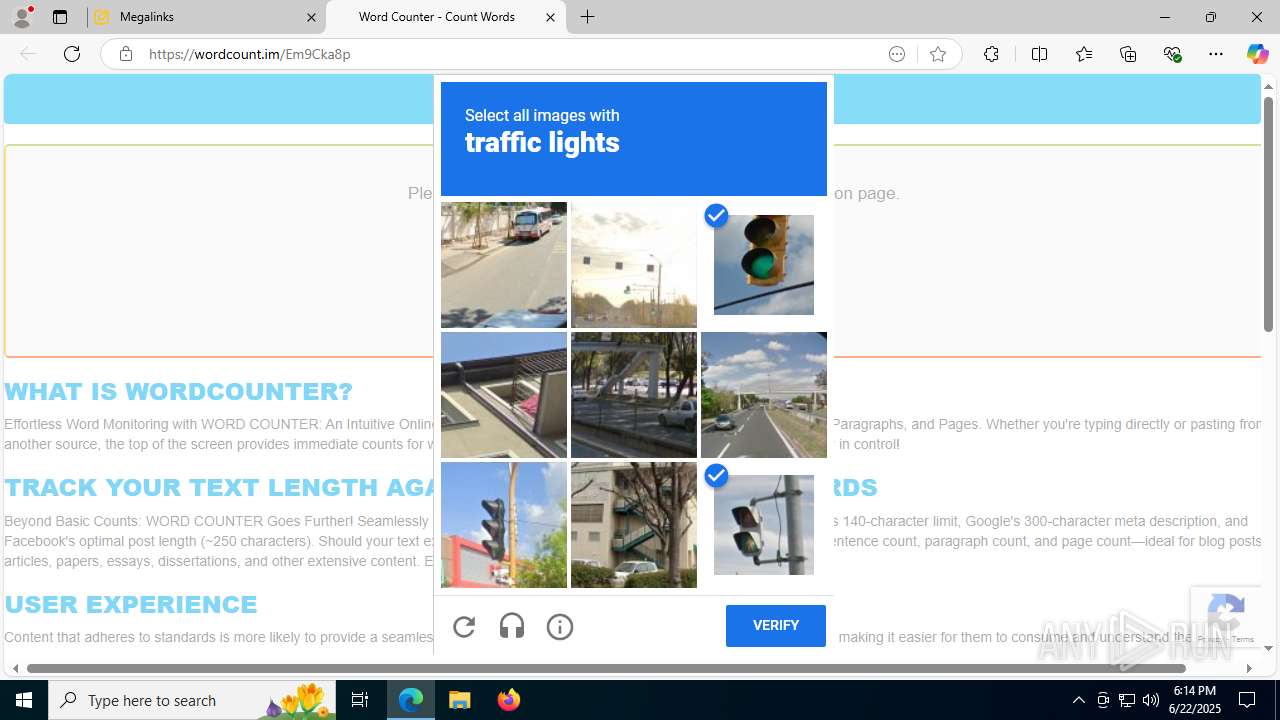Click the USER EXPERIENCE heading
This screenshot has height=720, width=1280.
[x=131, y=605]
